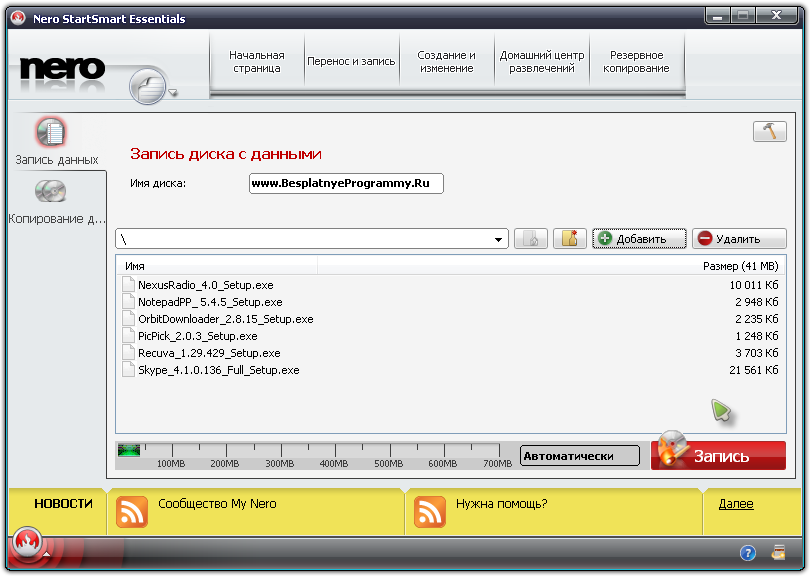
Task: Click the 21 561 Кб size value
Action: coord(754,370)
